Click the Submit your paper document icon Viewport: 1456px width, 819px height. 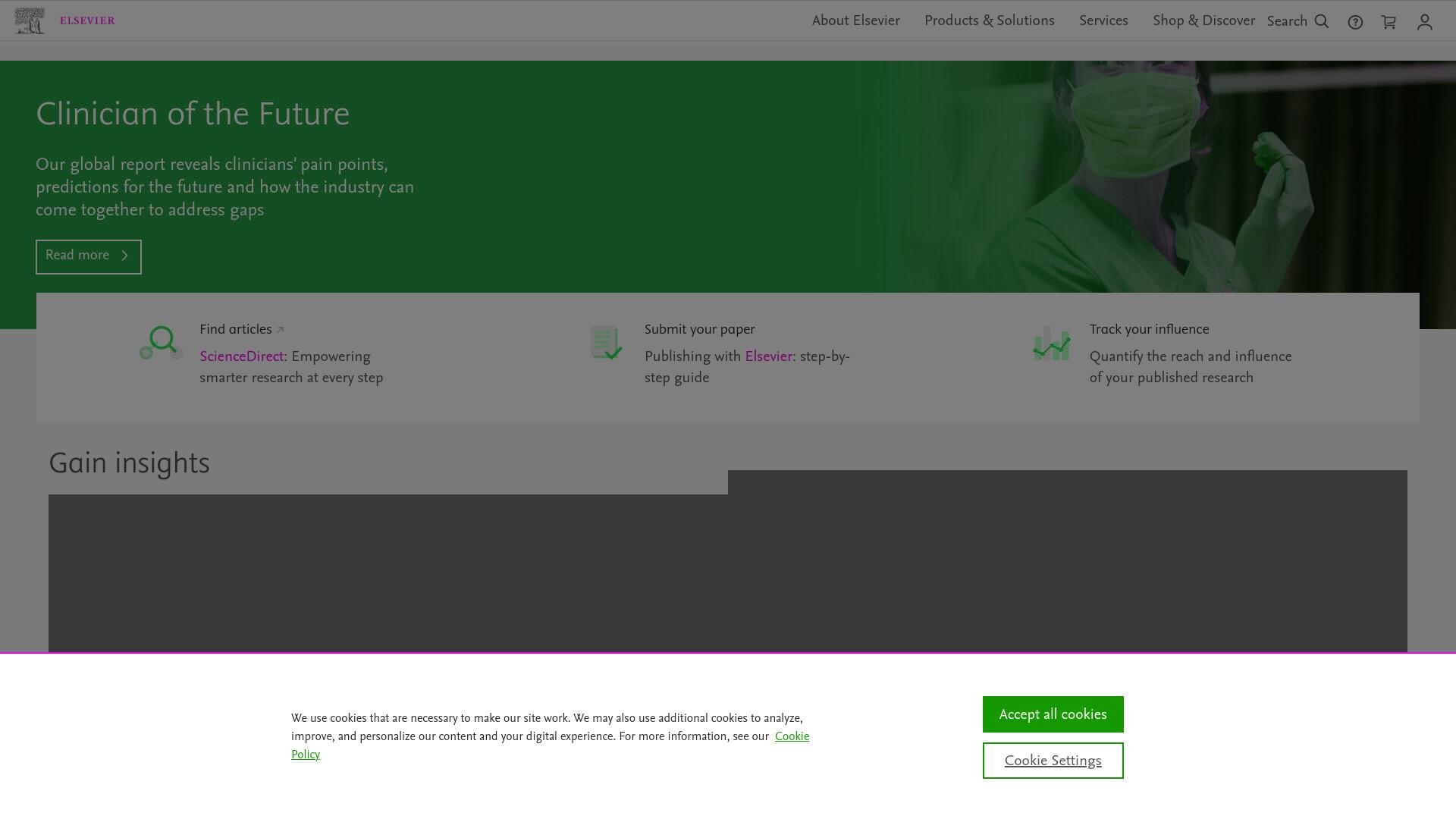point(607,343)
